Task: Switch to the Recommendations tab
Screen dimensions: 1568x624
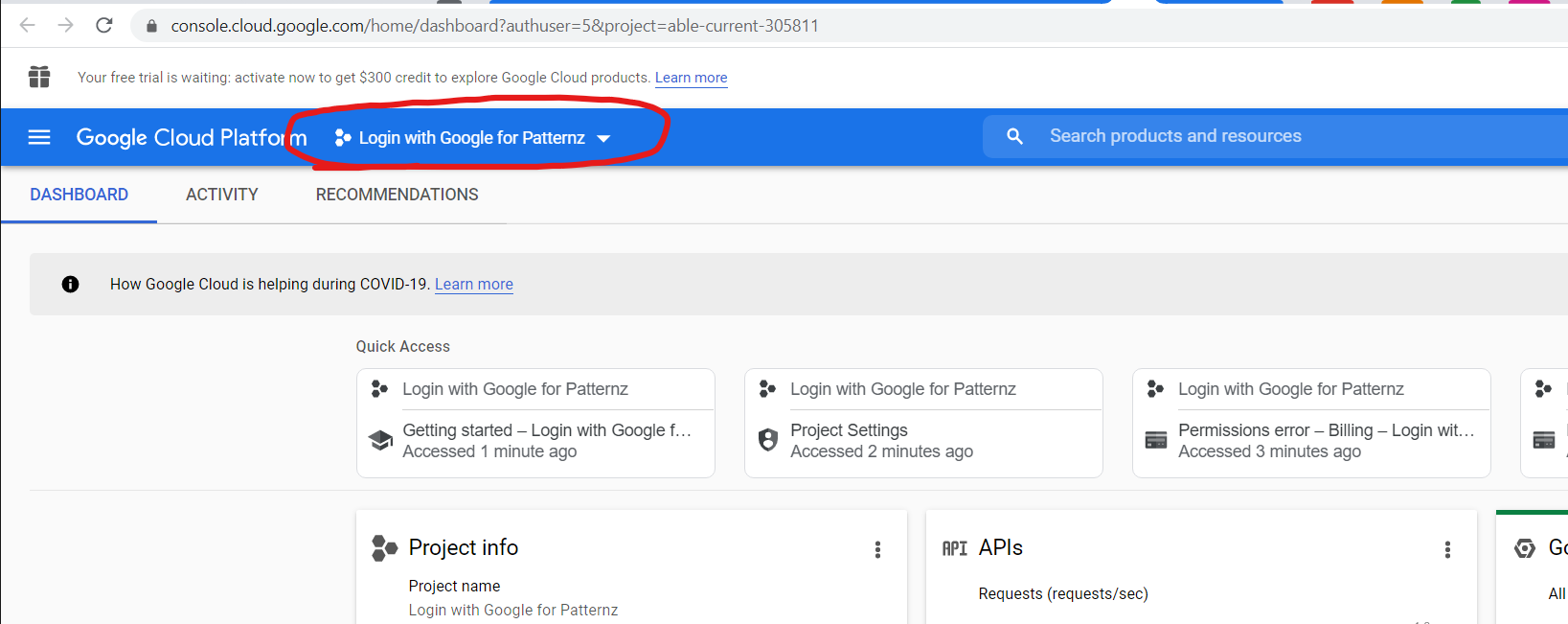Action: click(x=397, y=195)
